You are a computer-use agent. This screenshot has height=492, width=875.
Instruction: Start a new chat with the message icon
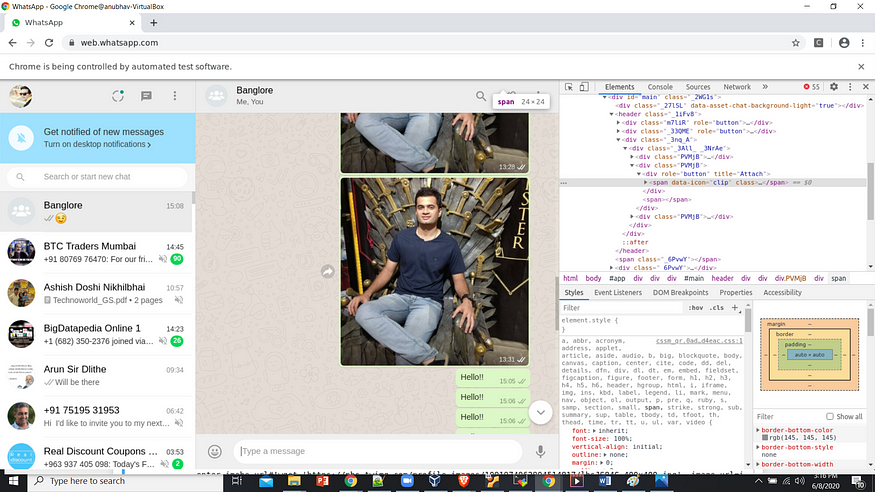click(146, 96)
